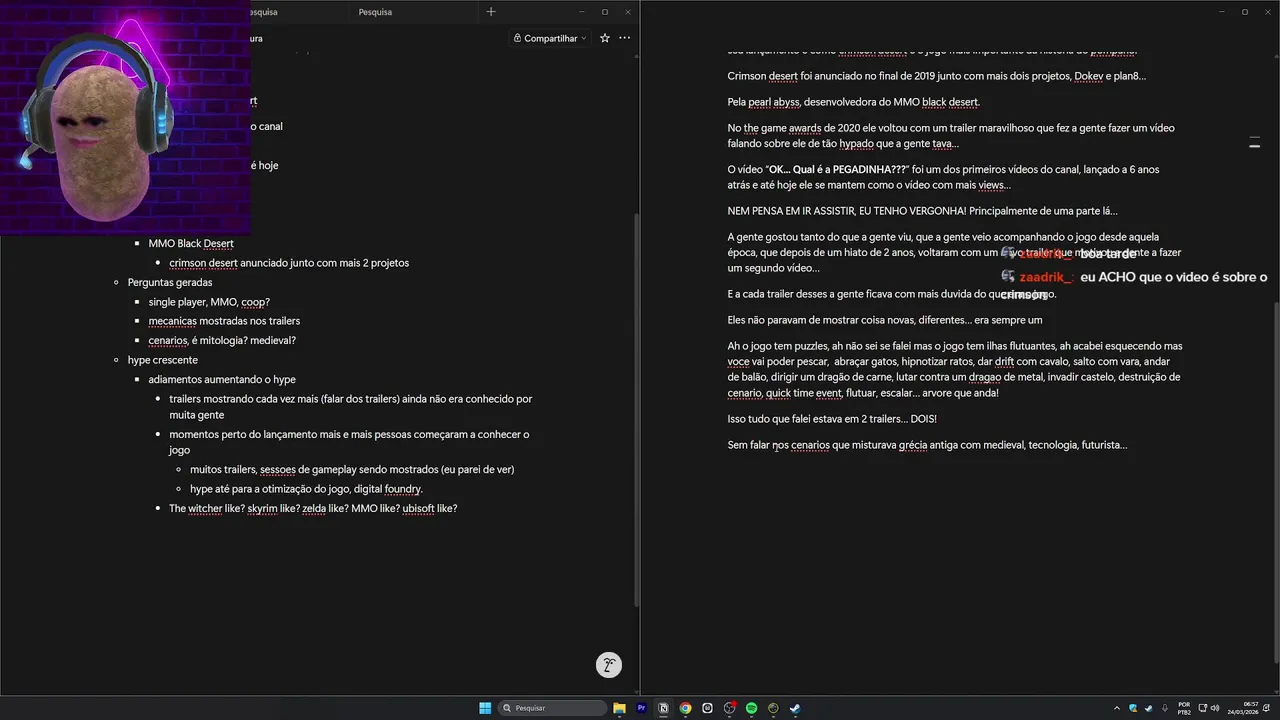Click "Pela pearl abyss, desenvolvedora do MMO black desert."
1280x720 pixels.
tap(853, 102)
